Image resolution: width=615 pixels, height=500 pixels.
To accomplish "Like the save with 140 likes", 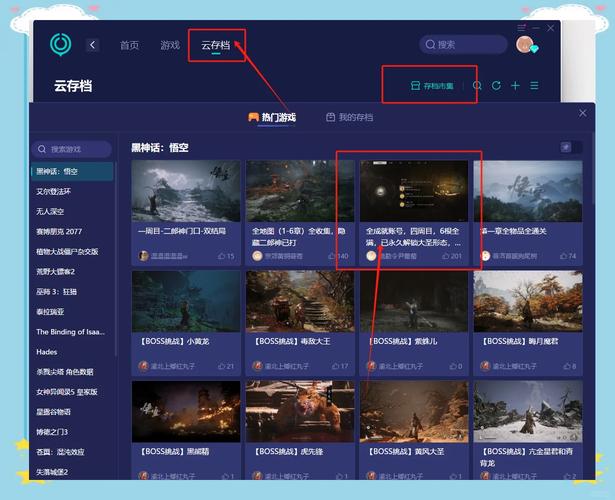I will coord(332,256).
